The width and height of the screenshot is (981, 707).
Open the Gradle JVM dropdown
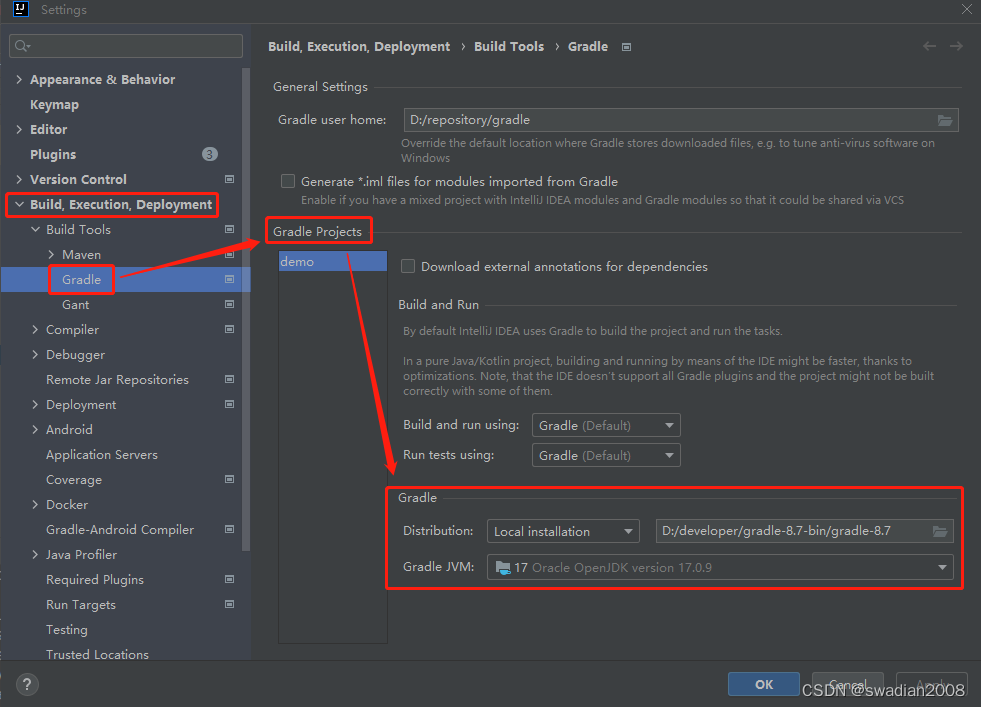coord(720,567)
